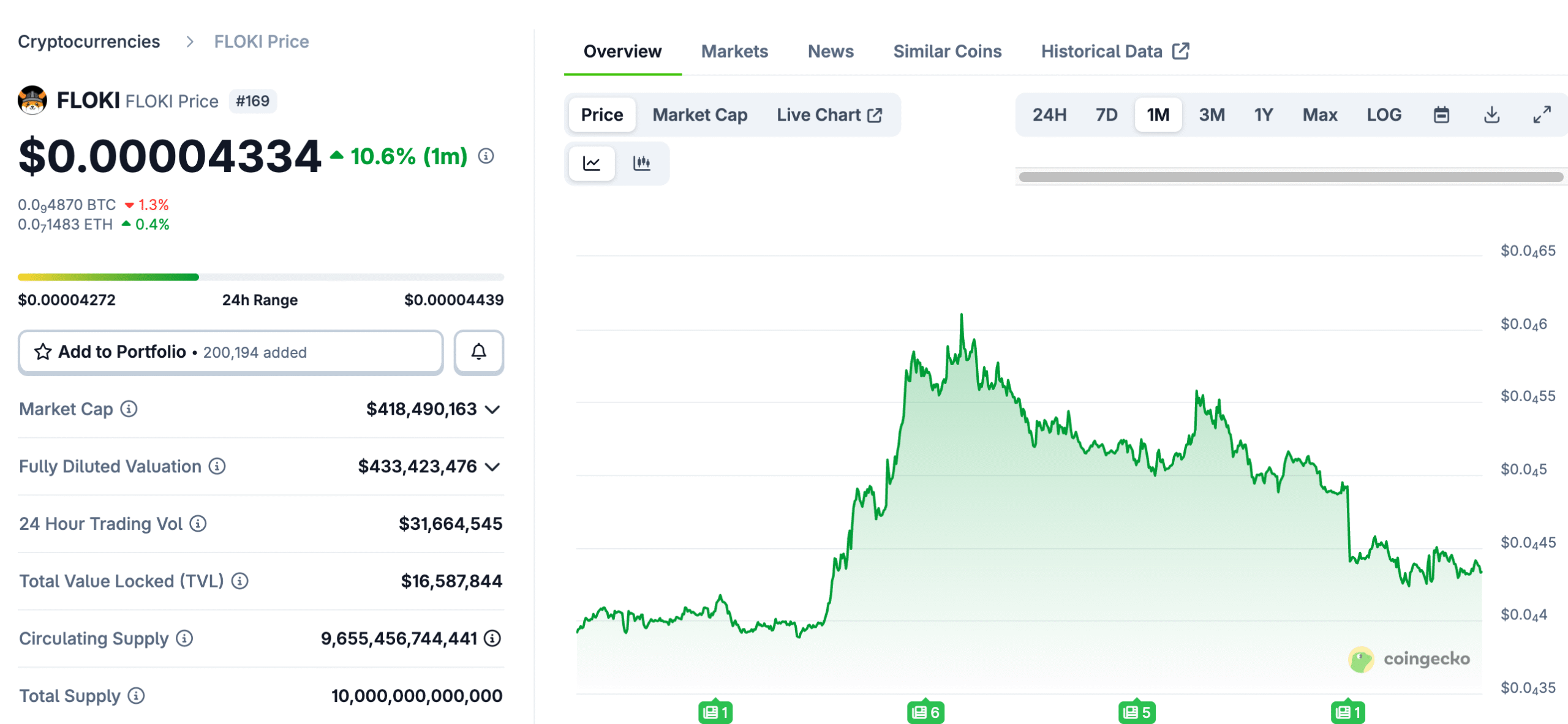Open Fully Diluted Valuation info icon

coord(217,466)
